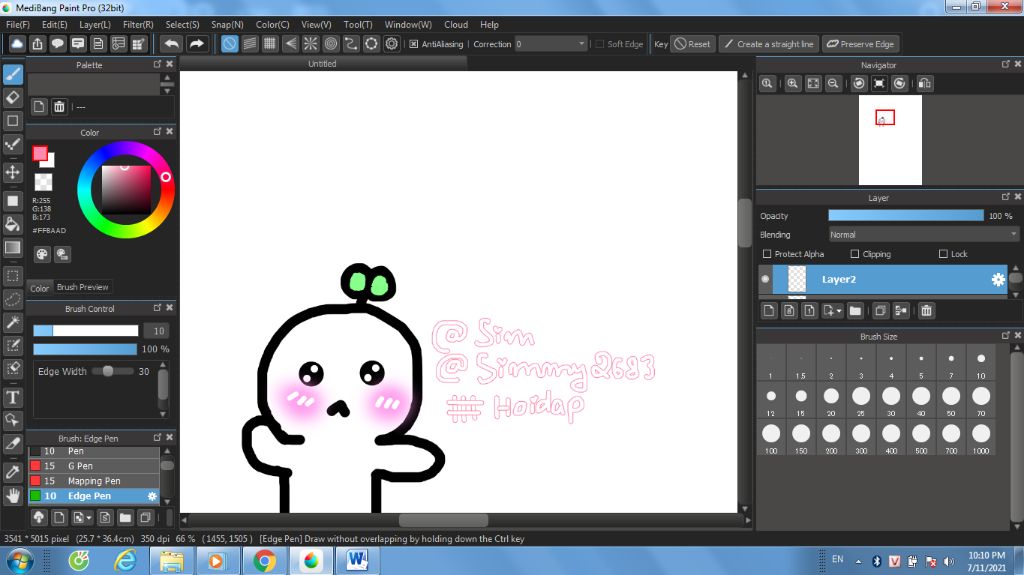Delete layer using the trash icon in Layer panel

[x=927, y=311]
